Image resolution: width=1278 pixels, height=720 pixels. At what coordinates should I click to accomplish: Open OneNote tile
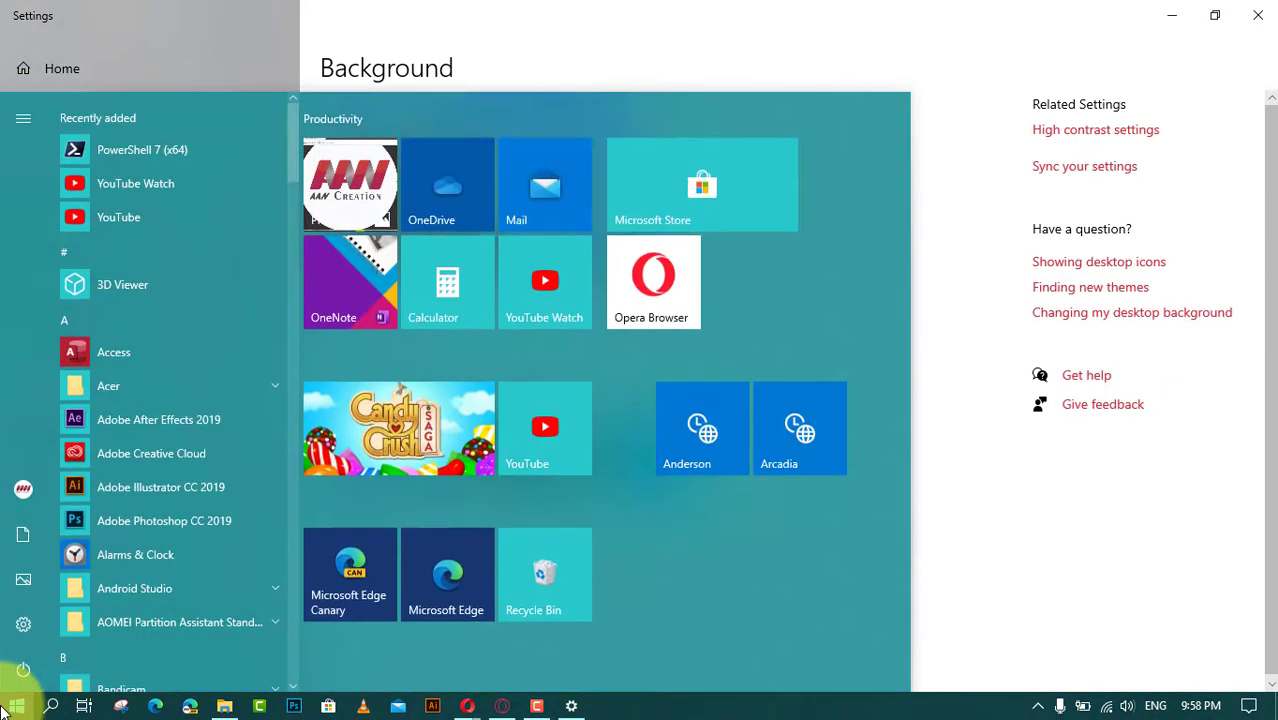(x=350, y=283)
